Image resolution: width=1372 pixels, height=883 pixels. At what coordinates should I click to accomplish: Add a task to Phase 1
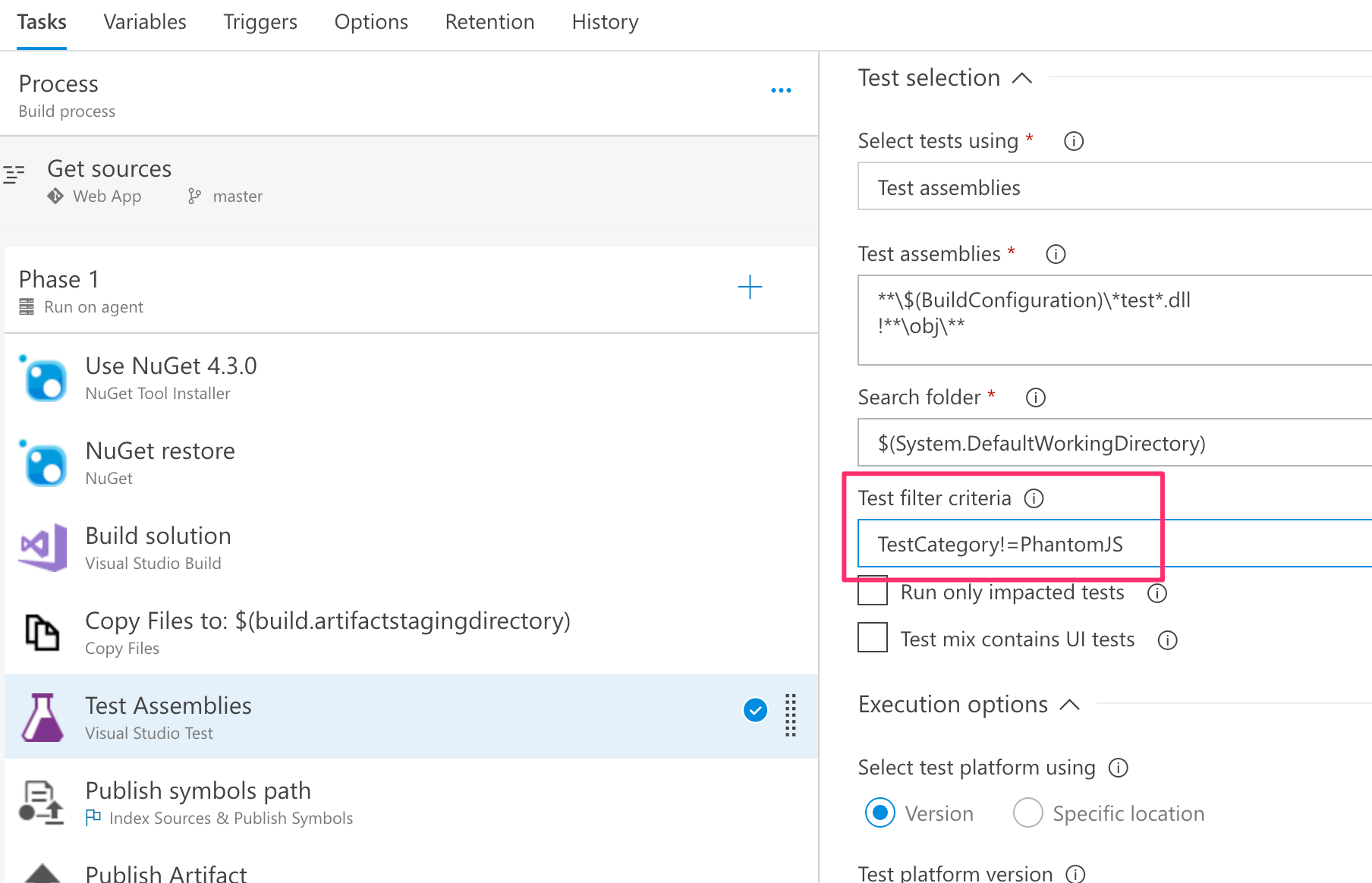(x=750, y=288)
